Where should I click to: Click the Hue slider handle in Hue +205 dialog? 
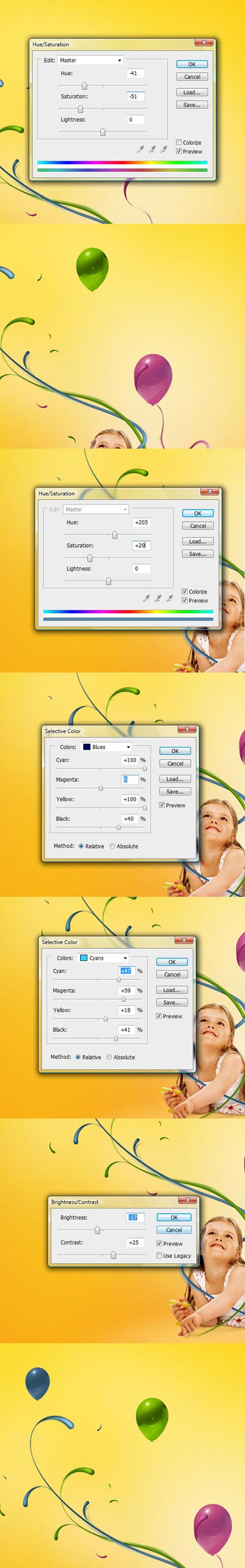click(114, 535)
